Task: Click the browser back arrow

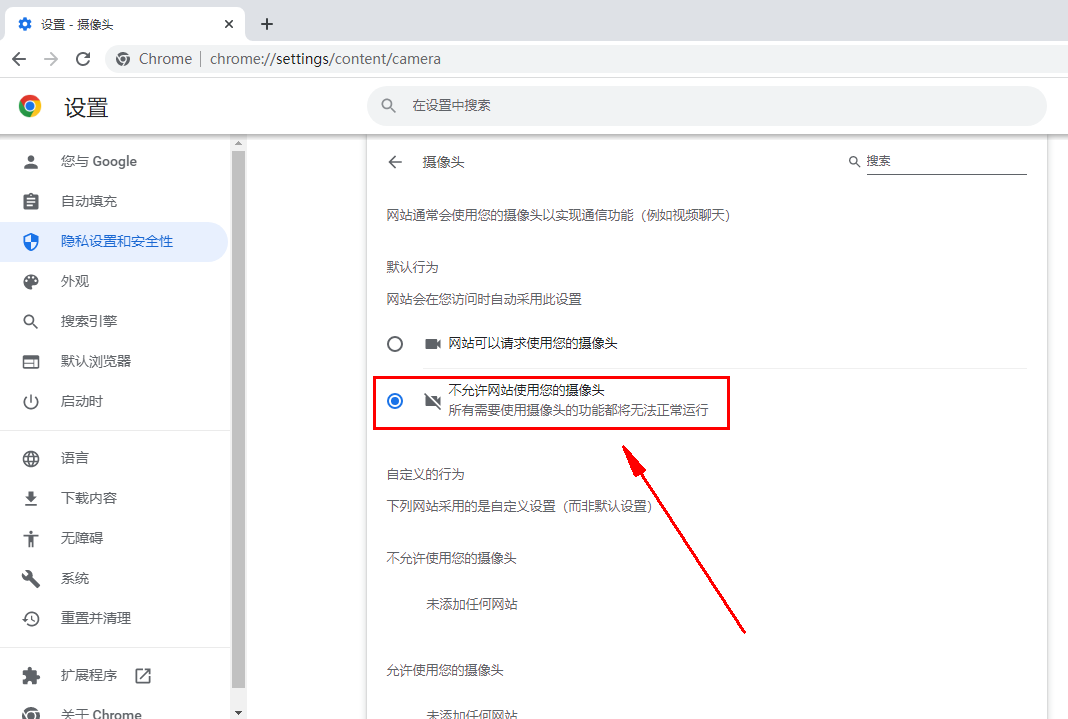Action: pos(19,59)
